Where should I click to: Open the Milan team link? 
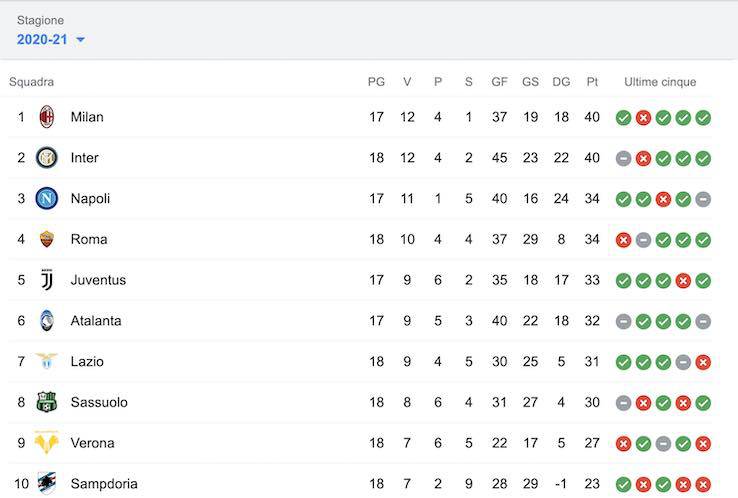click(x=87, y=117)
